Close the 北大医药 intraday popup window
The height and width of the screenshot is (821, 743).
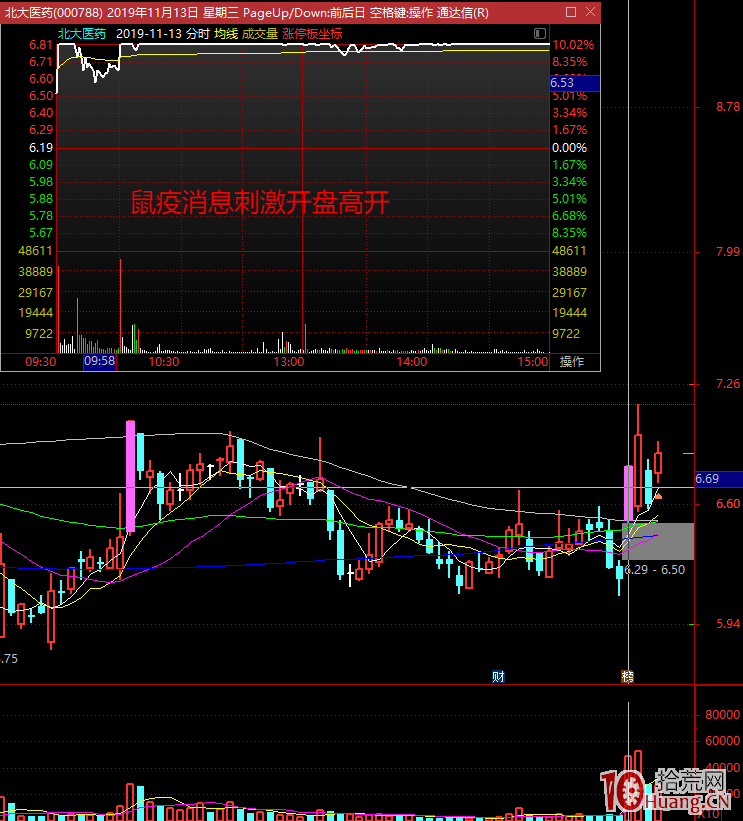[590, 12]
